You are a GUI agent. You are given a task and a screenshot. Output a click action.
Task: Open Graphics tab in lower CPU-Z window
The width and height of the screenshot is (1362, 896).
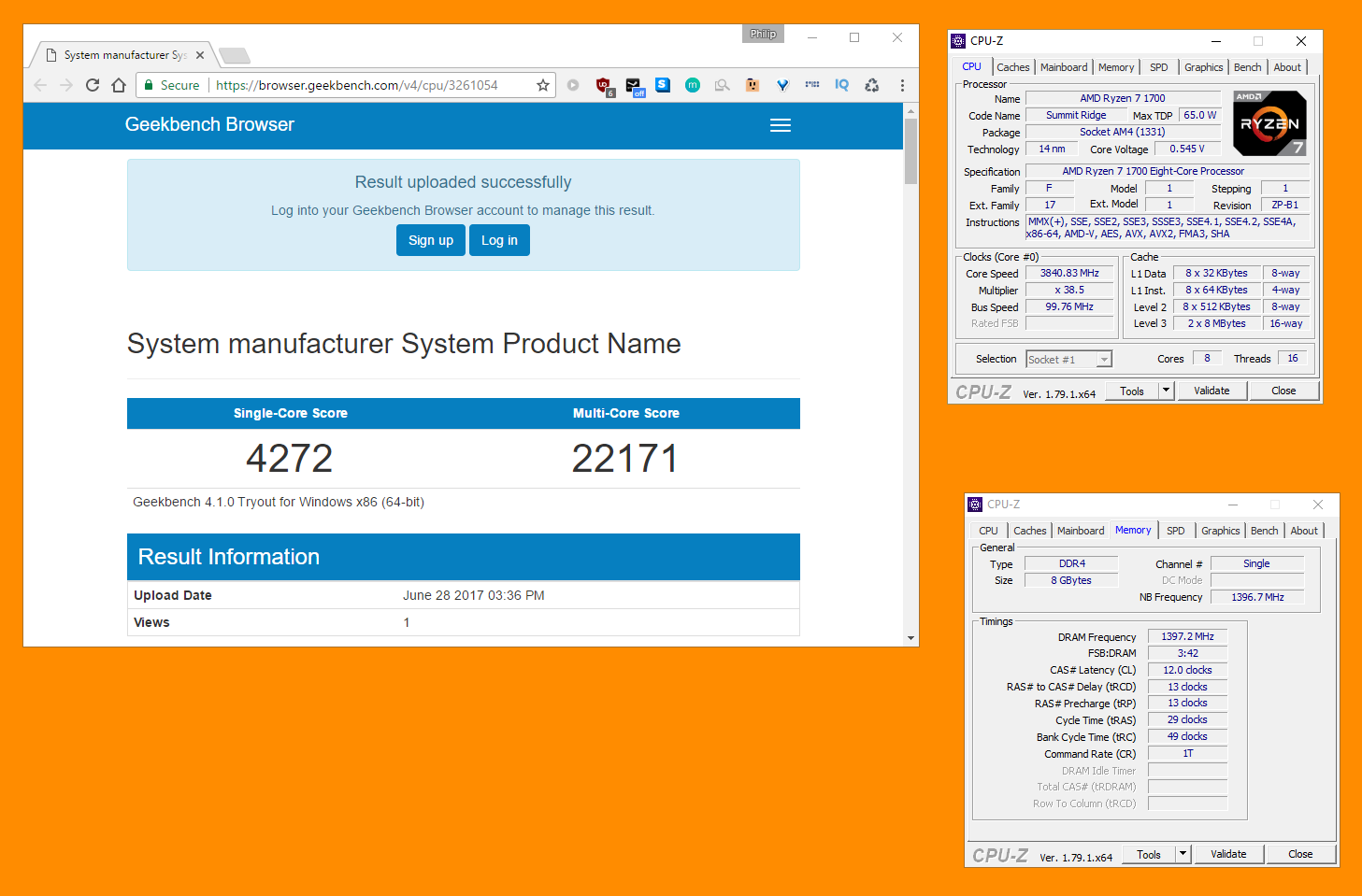[x=1221, y=531]
